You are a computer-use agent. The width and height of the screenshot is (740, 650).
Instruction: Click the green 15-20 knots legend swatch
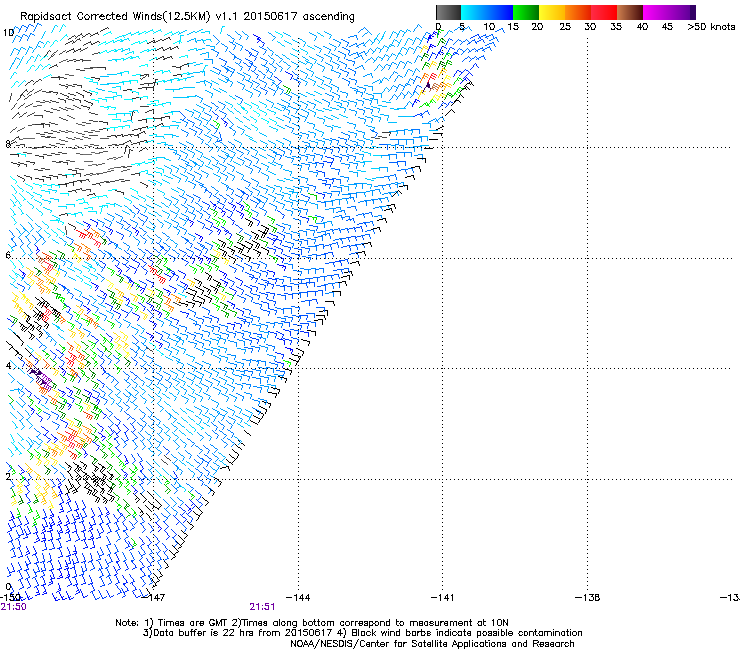point(526,12)
